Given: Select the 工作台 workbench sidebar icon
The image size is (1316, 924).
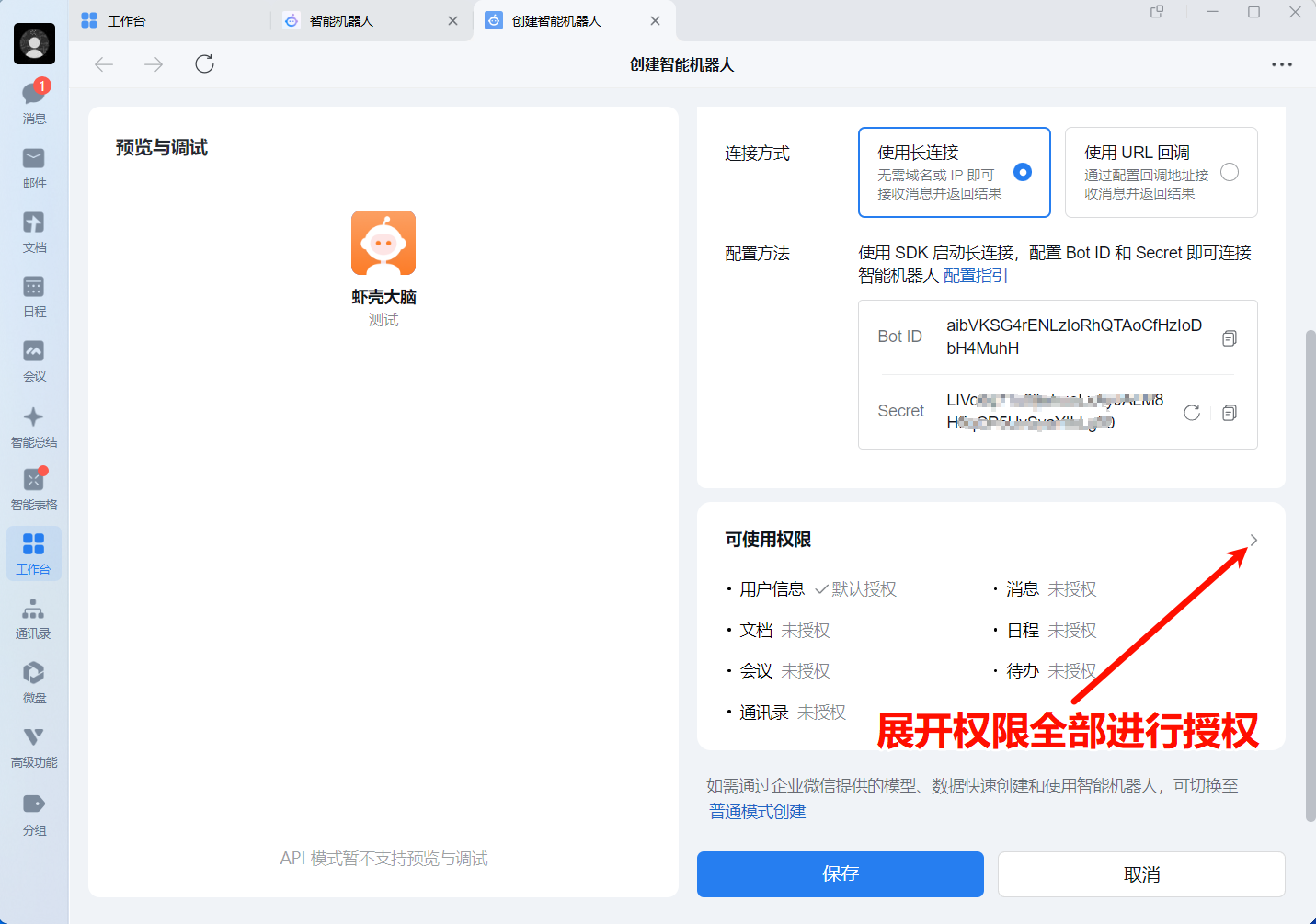Looking at the screenshot, I should [x=34, y=553].
